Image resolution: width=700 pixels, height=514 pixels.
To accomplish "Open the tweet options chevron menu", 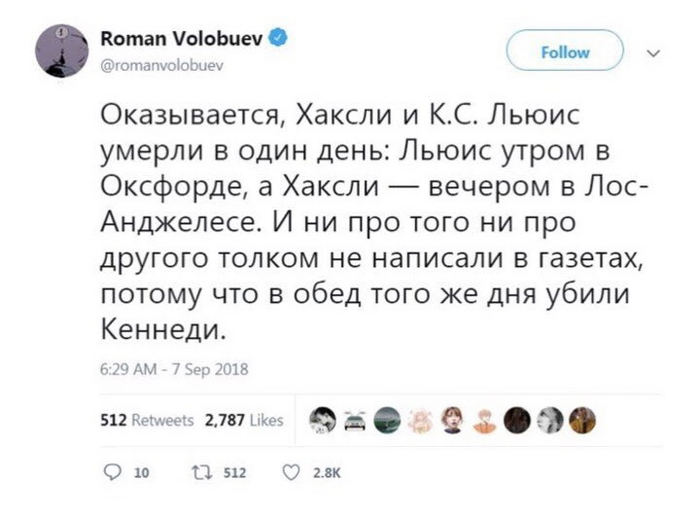I will point(655,52).
